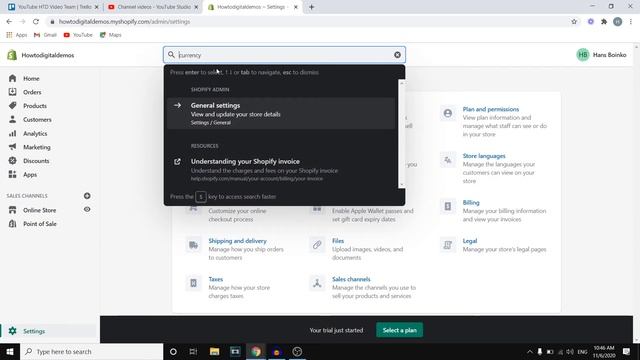The width and height of the screenshot is (640, 360).
Task: Open Analytics in the sidebar
Action: [x=35, y=133]
